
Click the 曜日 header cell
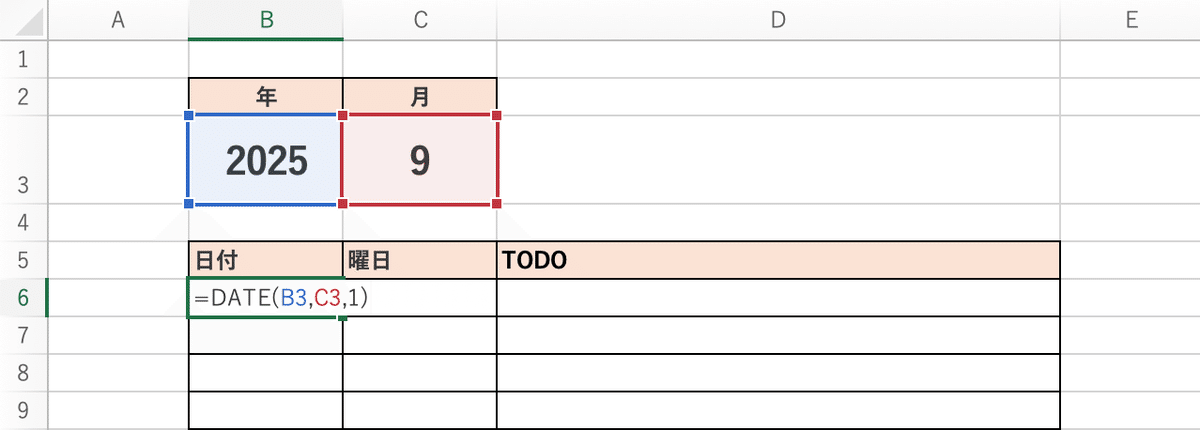(x=420, y=260)
